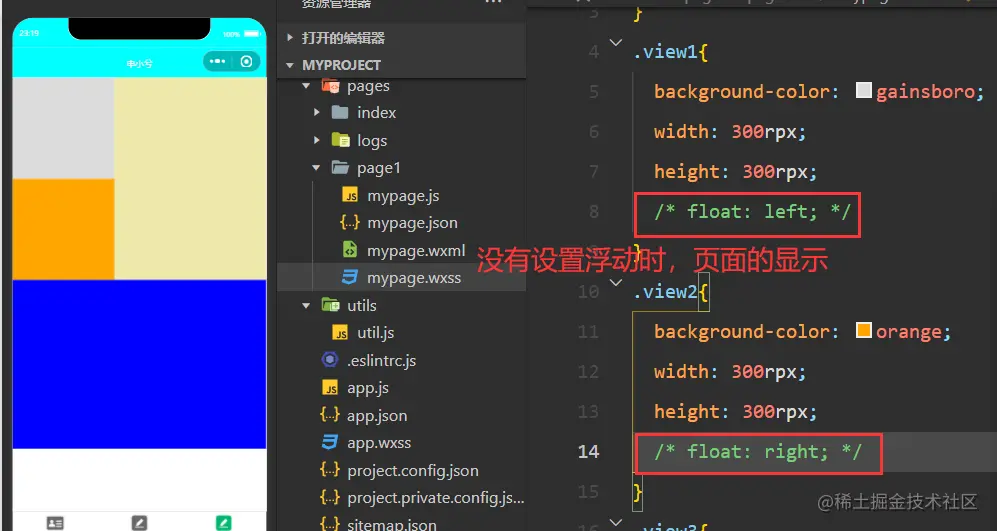Click the utils folder icon
This screenshot has width=997, height=531.
click(330, 305)
